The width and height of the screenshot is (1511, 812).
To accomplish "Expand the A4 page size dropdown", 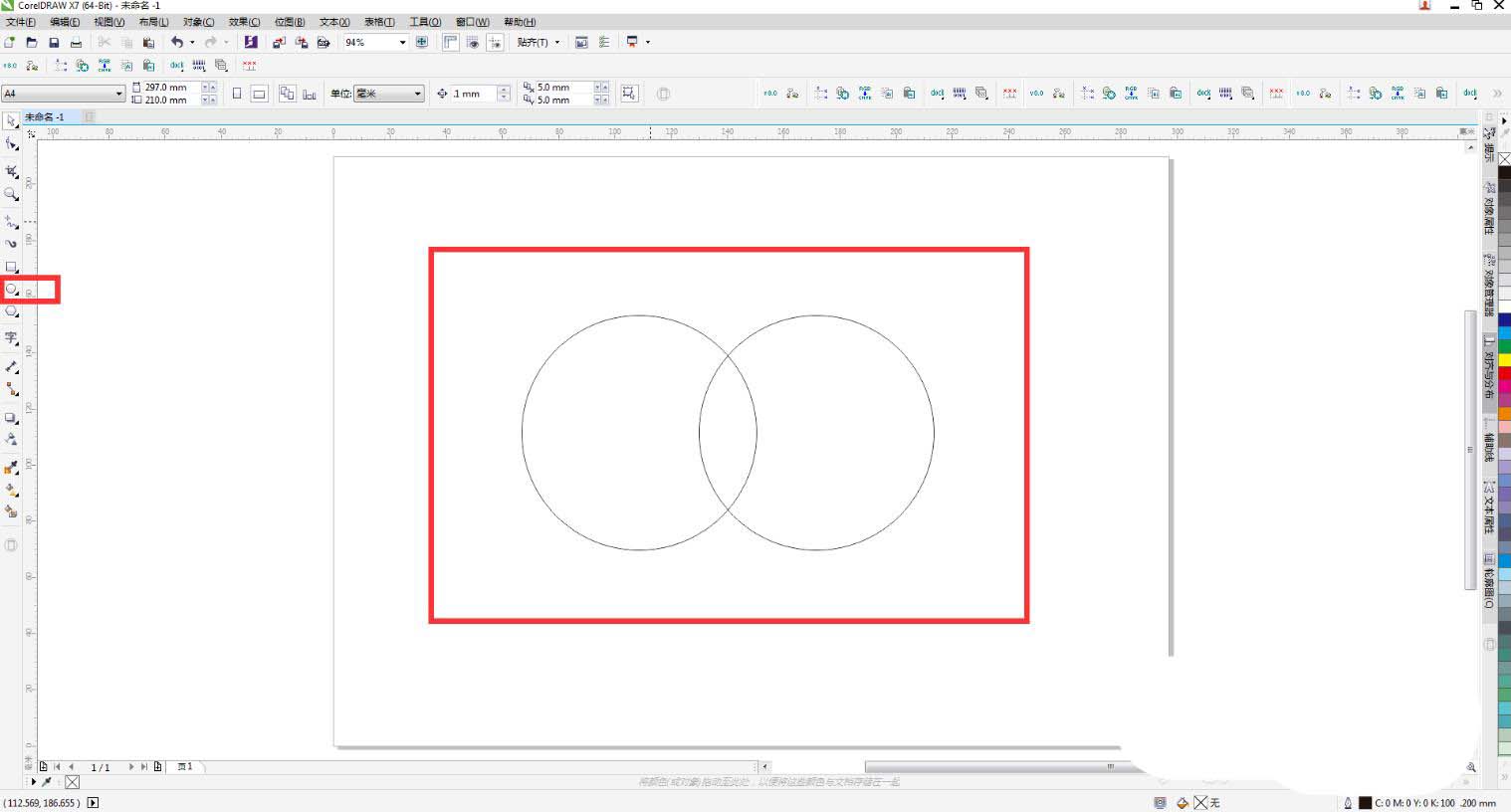I will [118, 94].
